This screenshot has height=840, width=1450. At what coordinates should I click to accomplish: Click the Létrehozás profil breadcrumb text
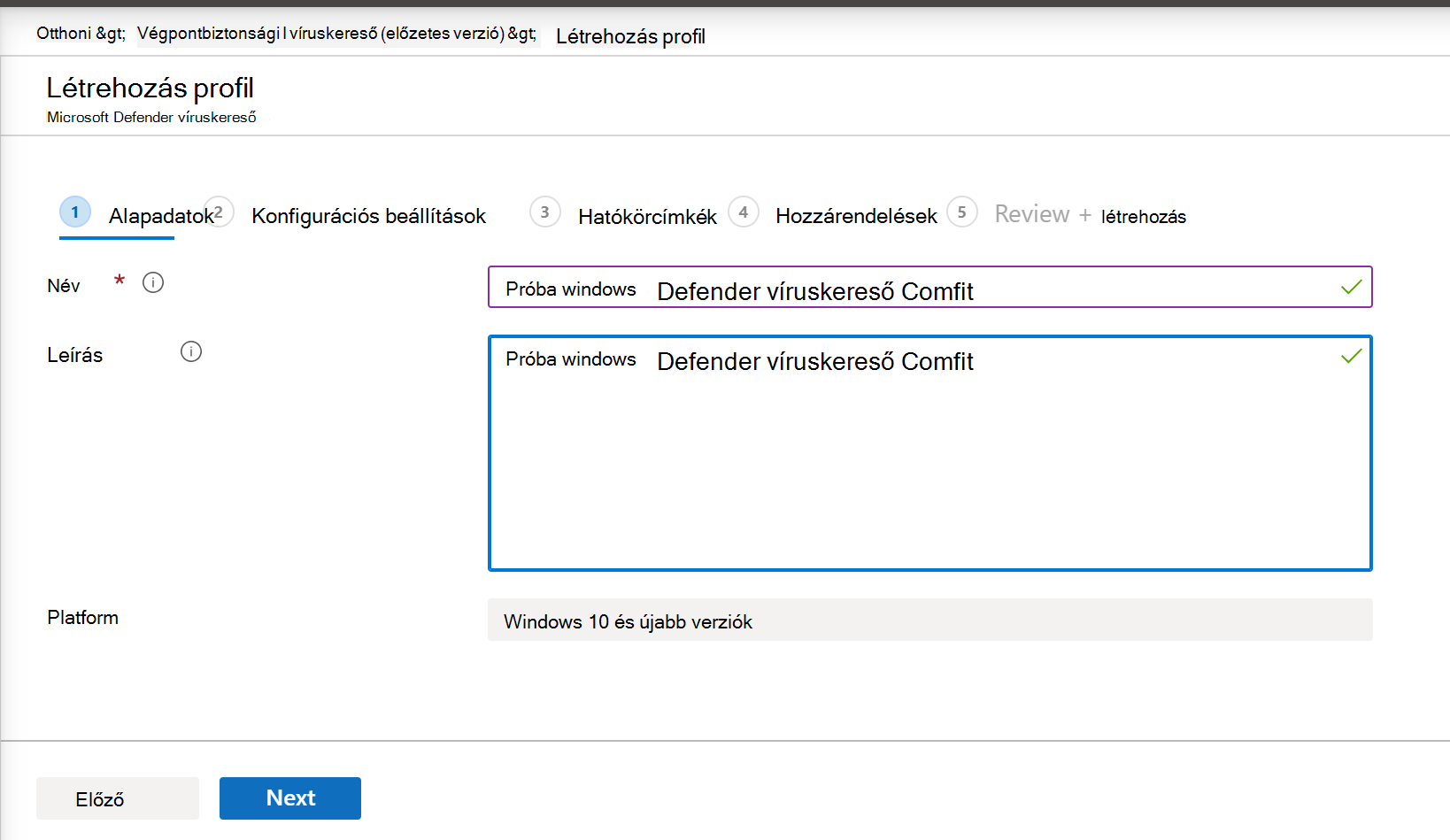pos(630,36)
